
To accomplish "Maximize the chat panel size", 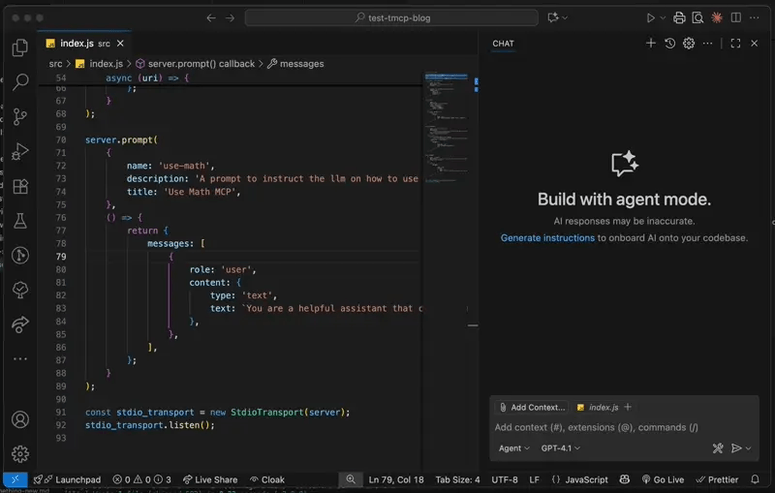I will [x=735, y=43].
